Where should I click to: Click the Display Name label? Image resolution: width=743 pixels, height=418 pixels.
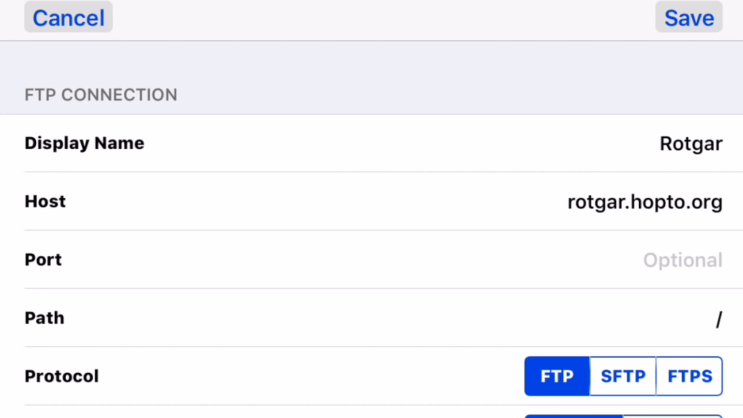tap(84, 144)
